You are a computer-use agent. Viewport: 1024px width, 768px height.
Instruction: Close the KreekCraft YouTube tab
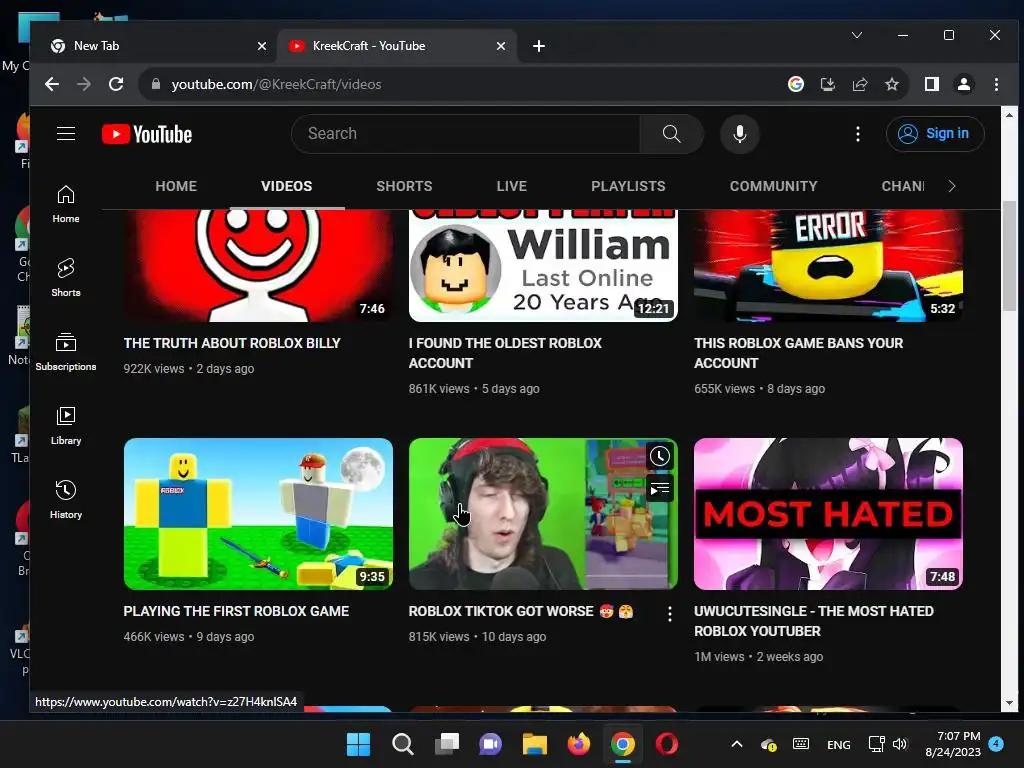(x=501, y=46)
